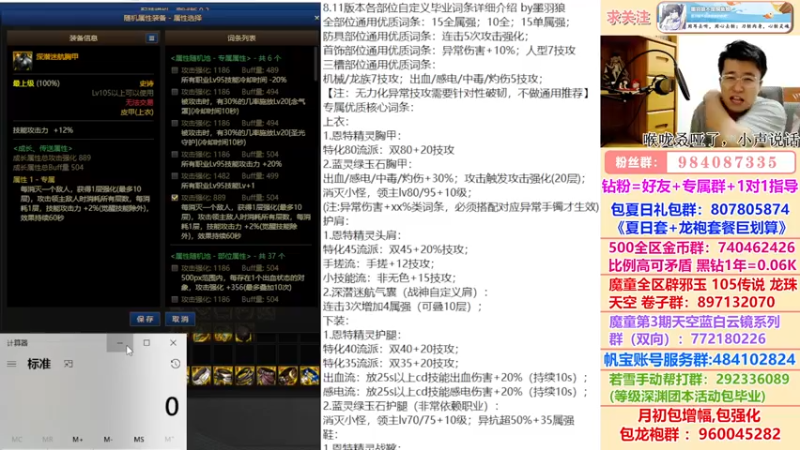Click the 标准 calculator mode label
Image resolution: width=800 pixels, height=450 pixels.
(x=39, y=364)
